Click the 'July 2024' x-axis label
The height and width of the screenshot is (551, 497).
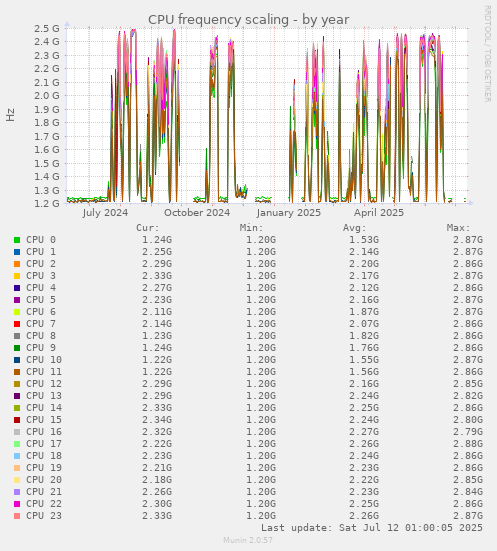point(105,213)
